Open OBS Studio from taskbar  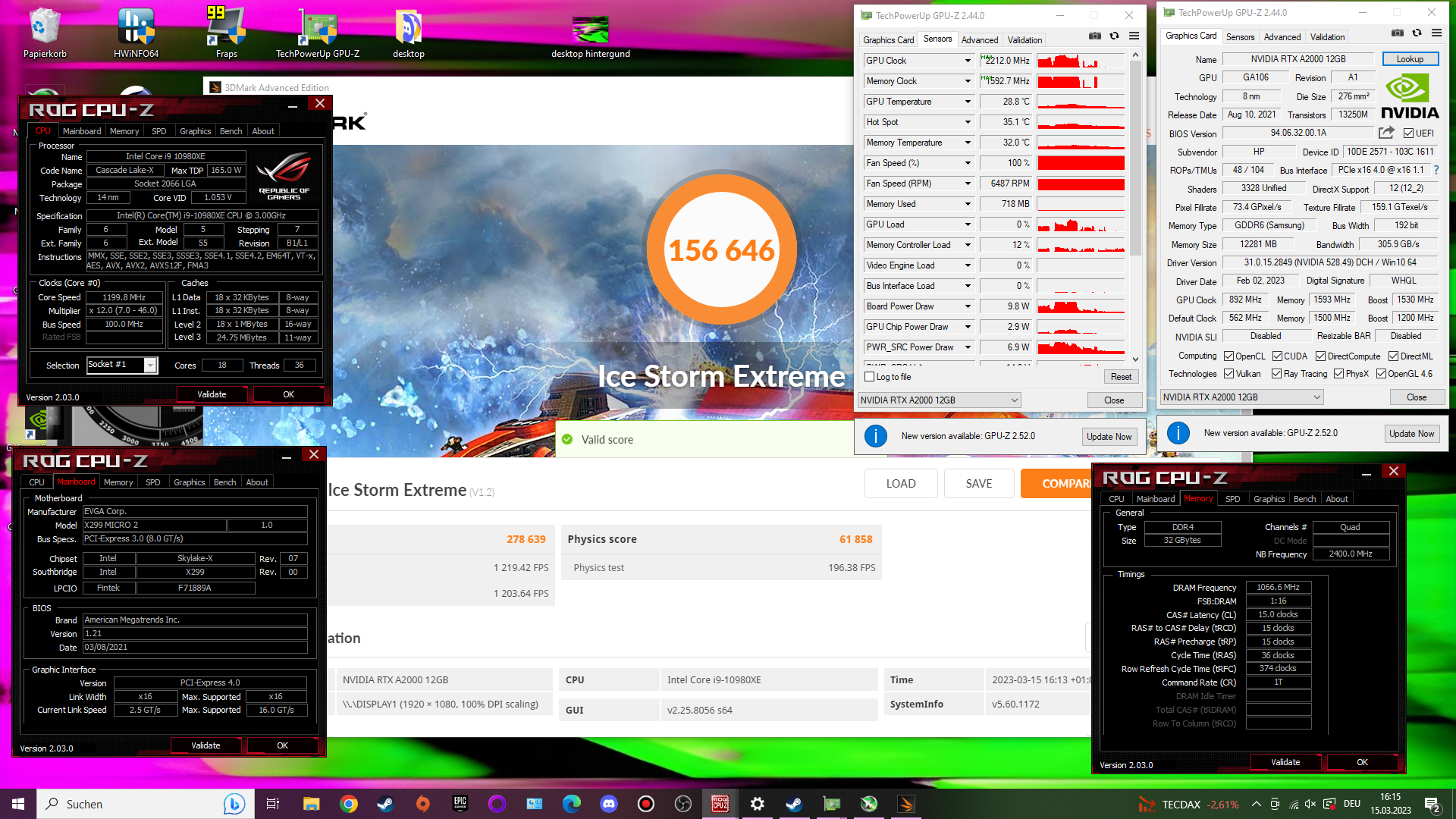click(x=682, y=804)
